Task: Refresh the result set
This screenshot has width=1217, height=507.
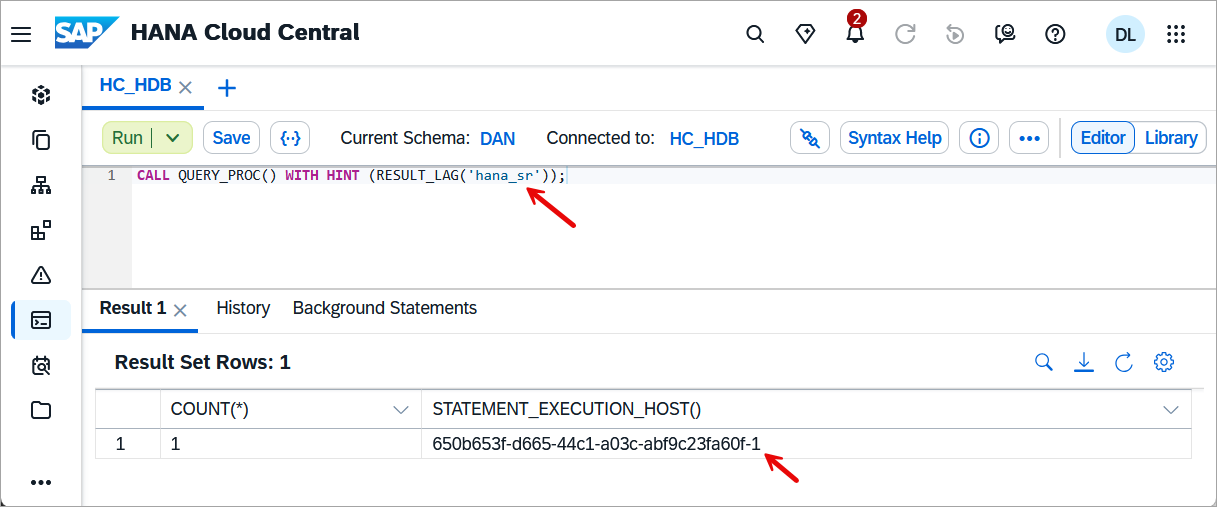Action: point(1124,362)
